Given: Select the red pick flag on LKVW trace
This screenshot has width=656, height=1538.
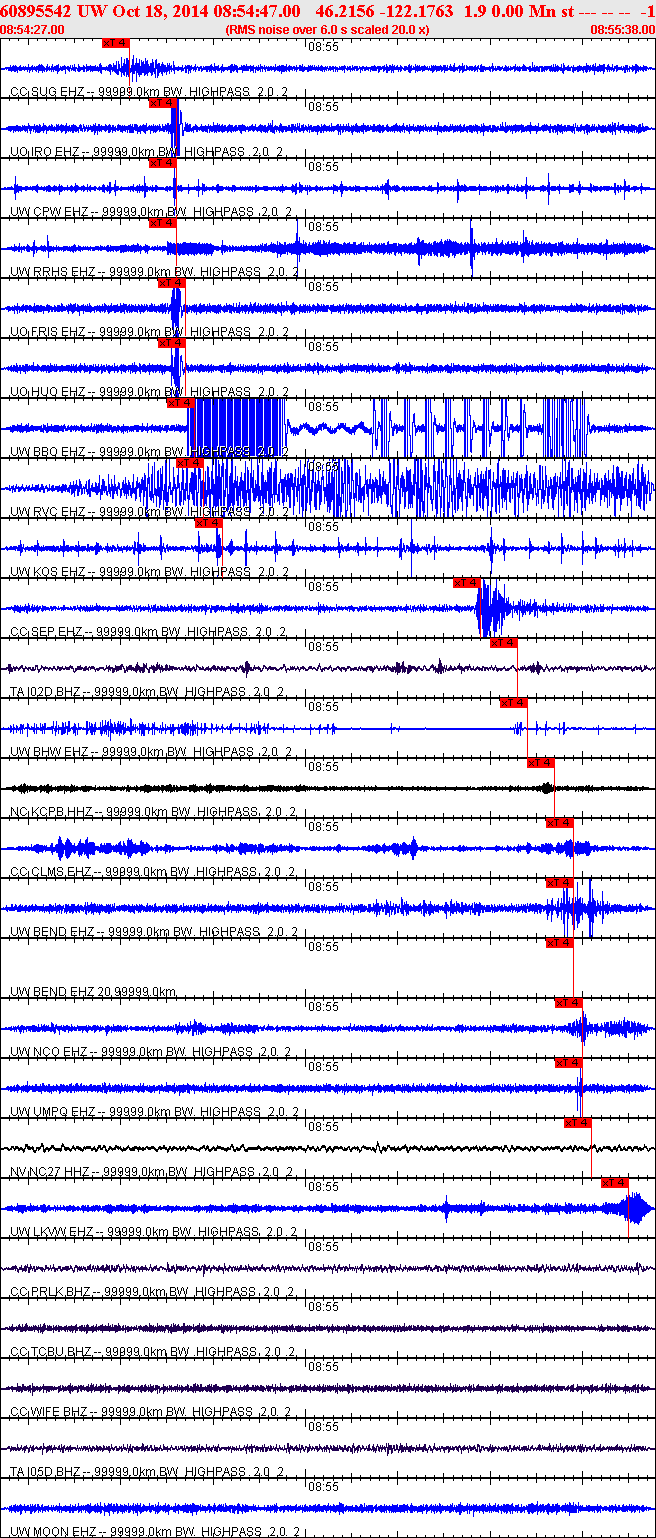Looking at the screenshot, I should (614, 1183).
